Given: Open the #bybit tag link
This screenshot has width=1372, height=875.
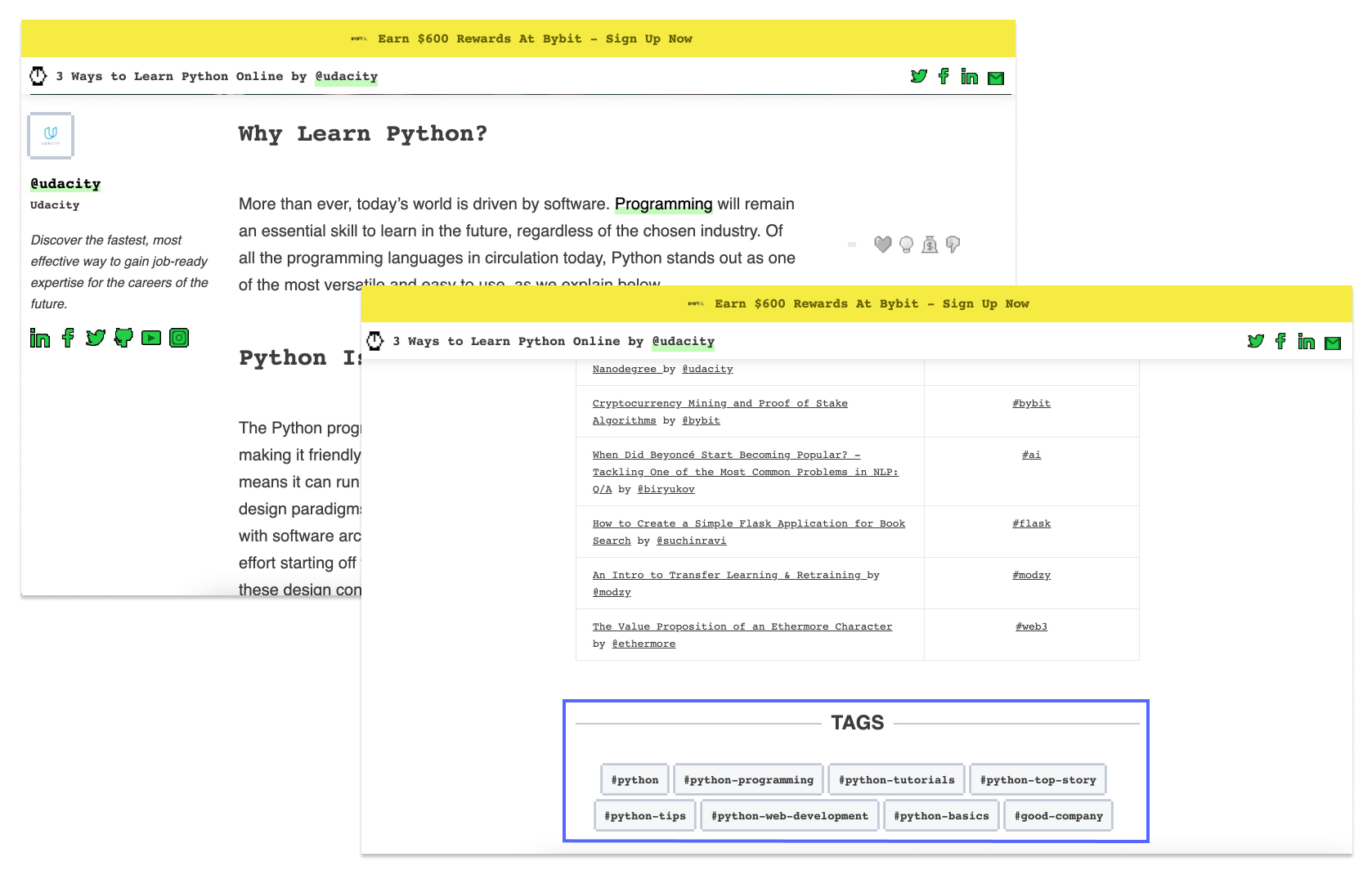Looking at the screenshot, I should click(1031, 403).
